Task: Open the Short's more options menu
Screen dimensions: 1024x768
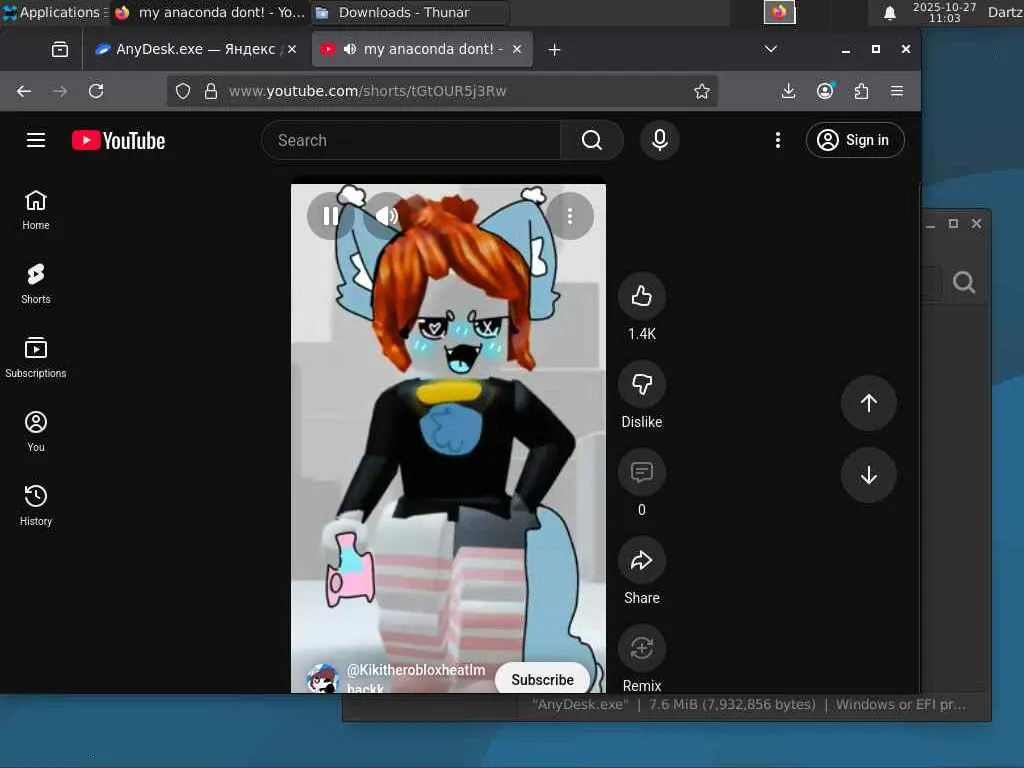Action: pos(569,216)
